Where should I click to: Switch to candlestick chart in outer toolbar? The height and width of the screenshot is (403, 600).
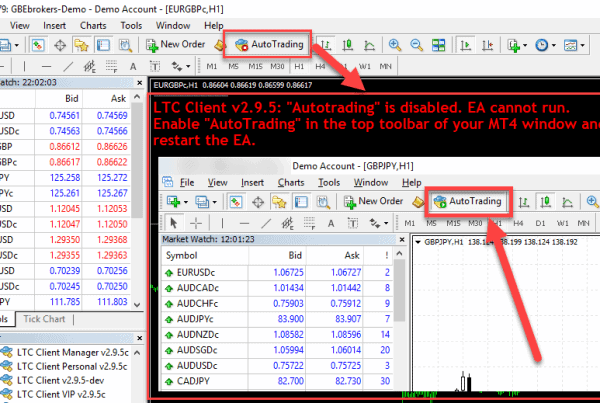347,45
